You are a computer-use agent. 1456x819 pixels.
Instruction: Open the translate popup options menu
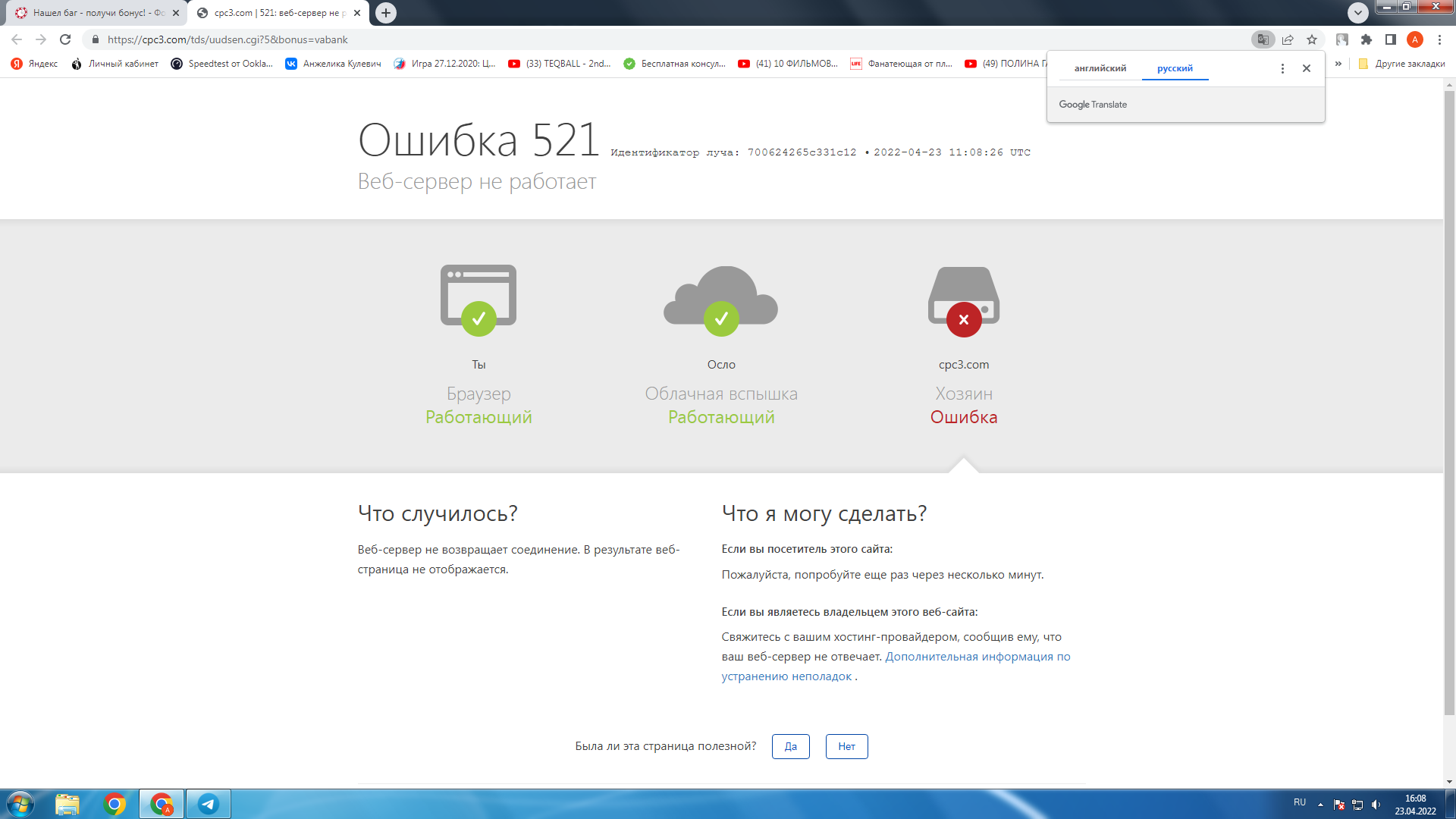coord(1282,68)
